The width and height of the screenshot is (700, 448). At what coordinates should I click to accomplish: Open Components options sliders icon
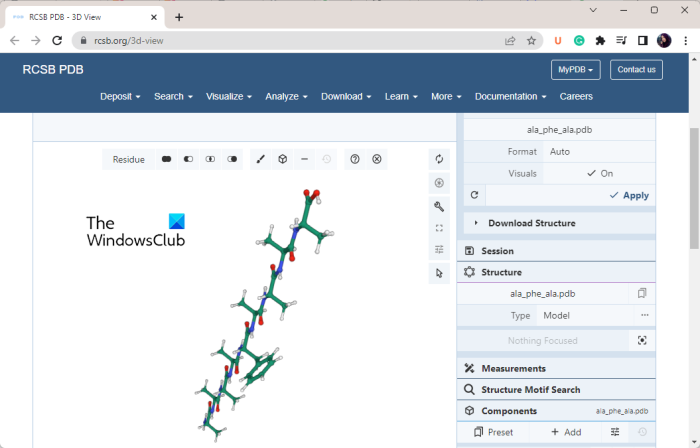pos(615,432)
